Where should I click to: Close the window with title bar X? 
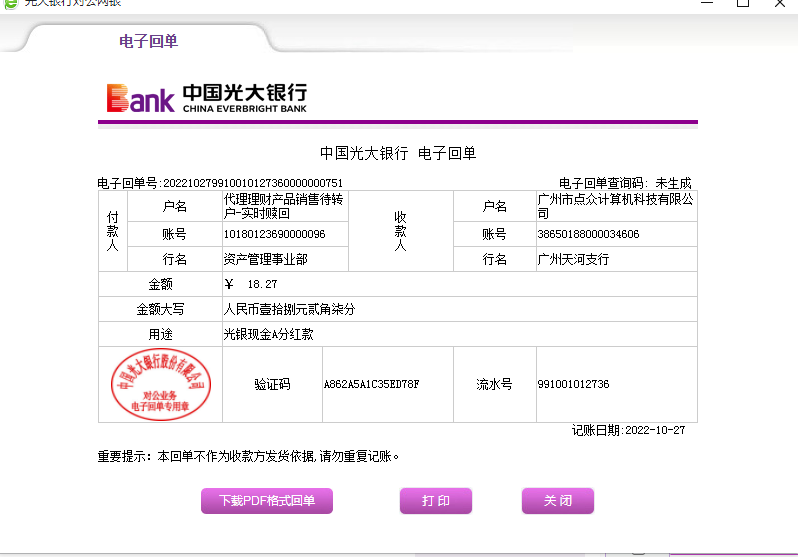780,3
